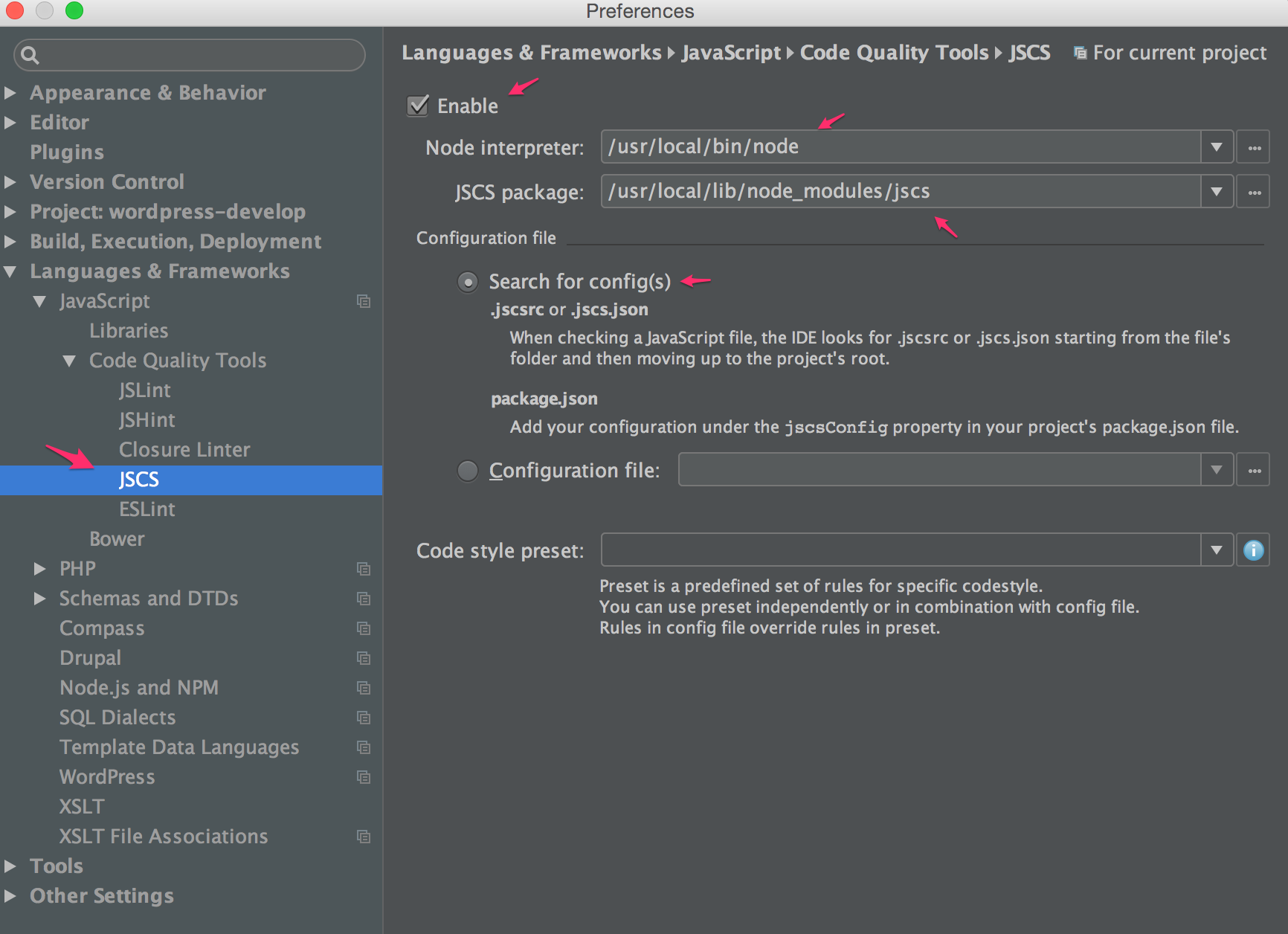Select the Search for config(s) radio button
This screenshot has height=934, width=1288.
coord(468,282)
